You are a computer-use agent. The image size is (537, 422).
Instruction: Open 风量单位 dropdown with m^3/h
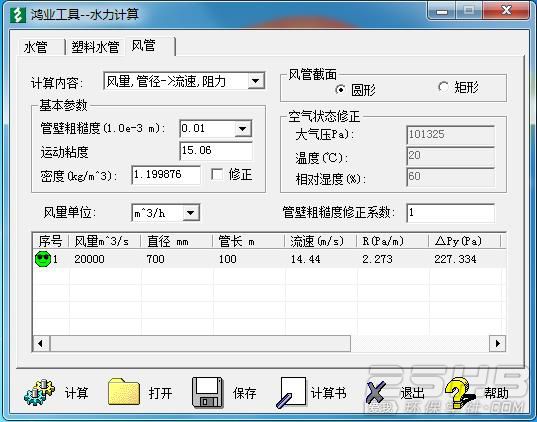point(191,213)
